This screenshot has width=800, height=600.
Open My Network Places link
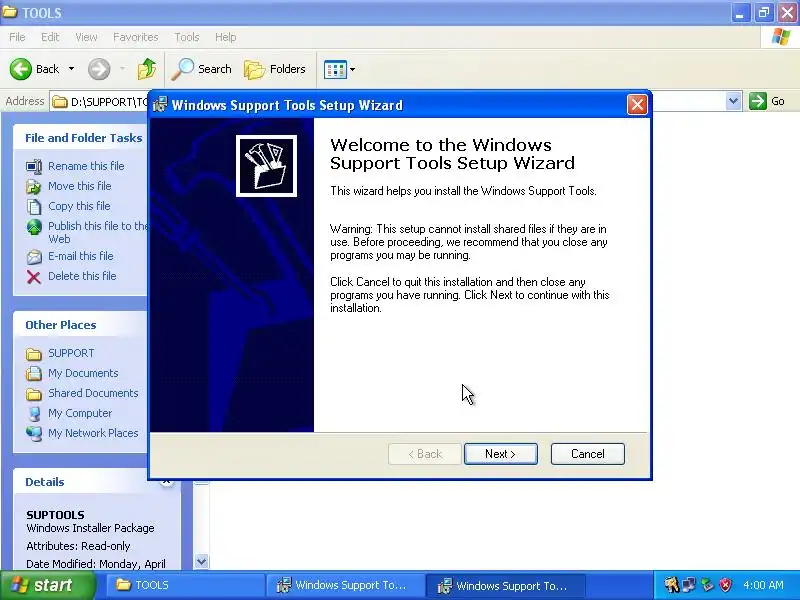pos(93,433)
